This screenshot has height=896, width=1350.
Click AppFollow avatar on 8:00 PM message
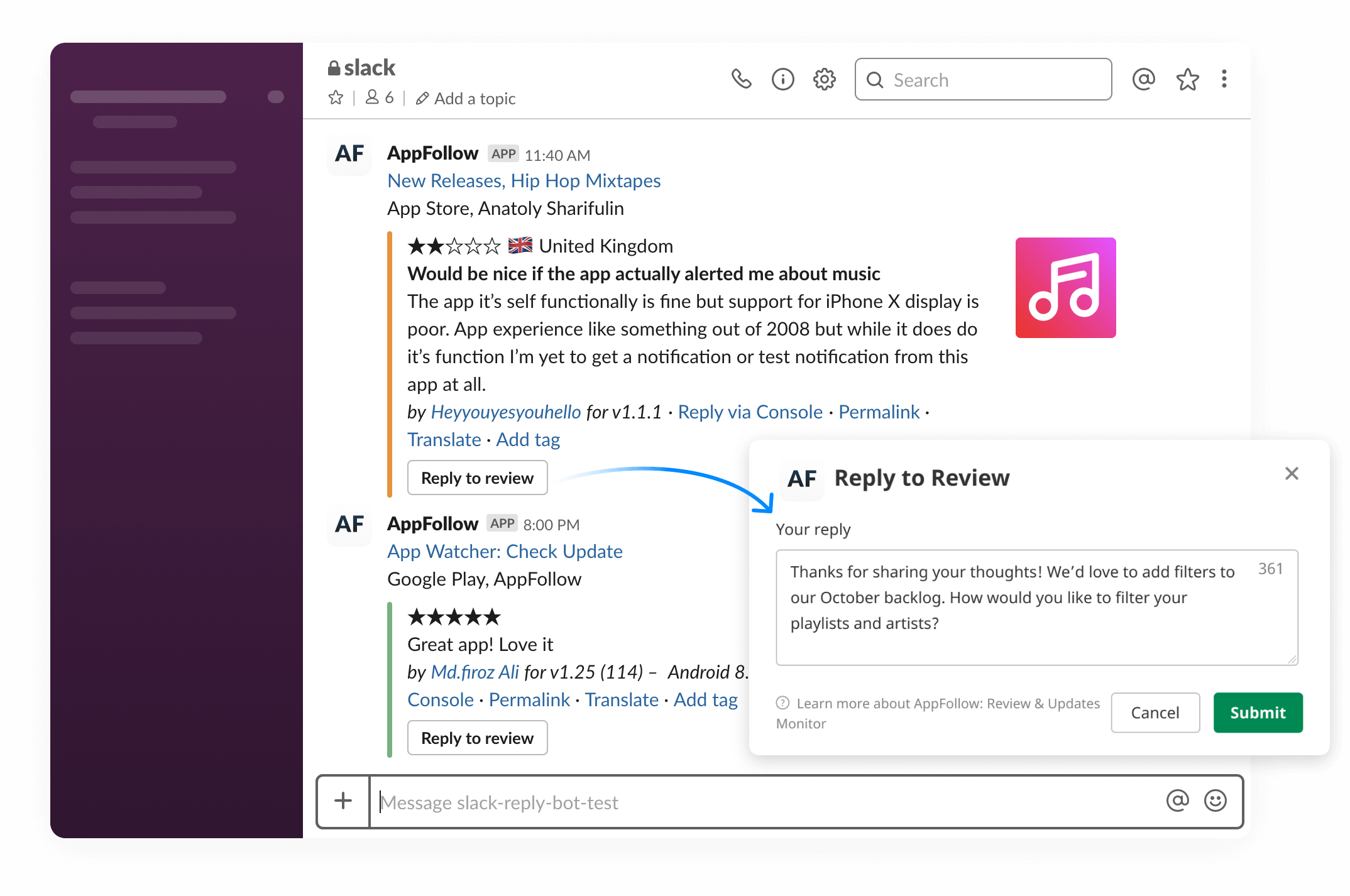(x=349, y=525)
